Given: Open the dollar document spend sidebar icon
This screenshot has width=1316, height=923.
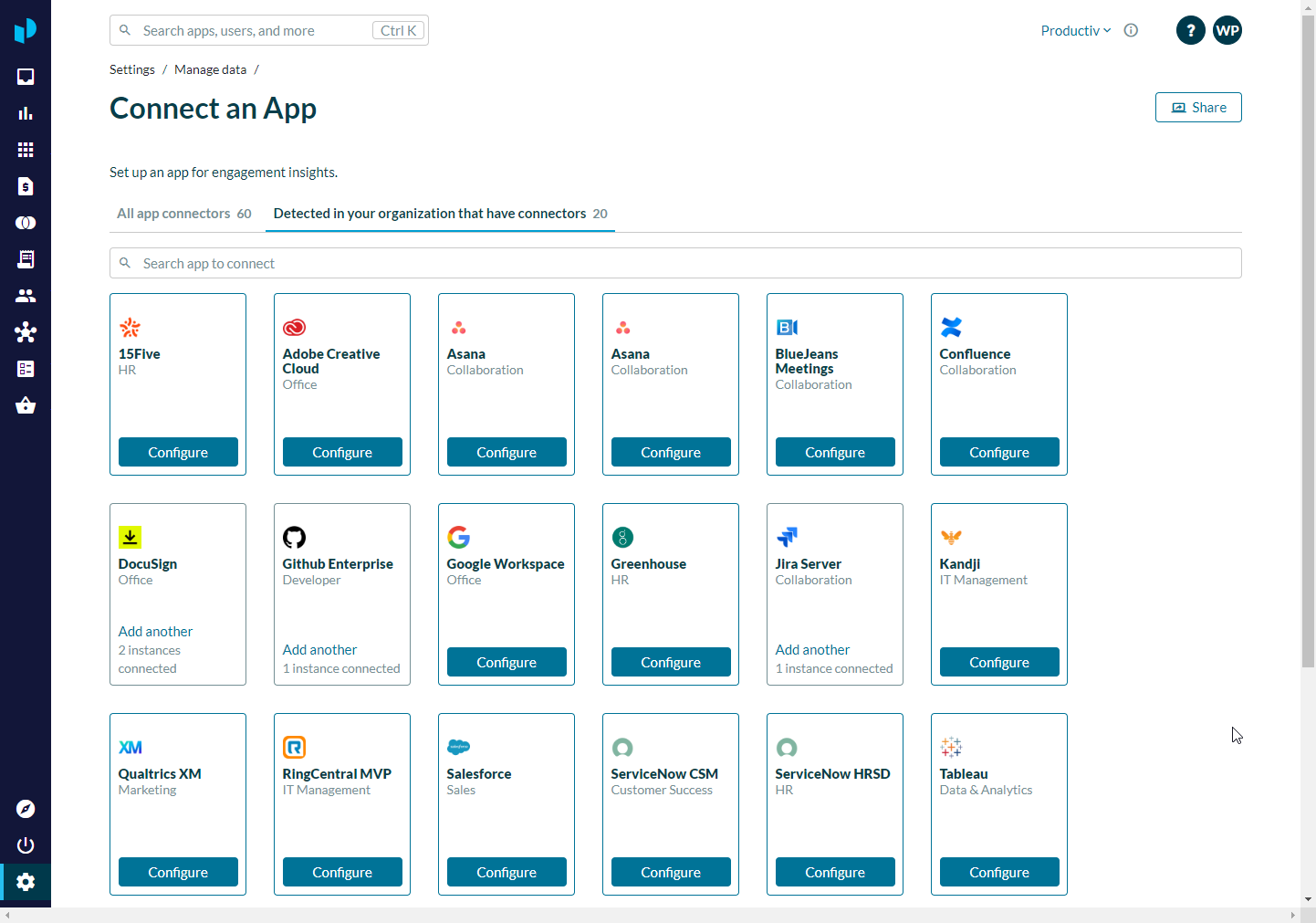Looking at the screenshot, I should coord(26,186).
